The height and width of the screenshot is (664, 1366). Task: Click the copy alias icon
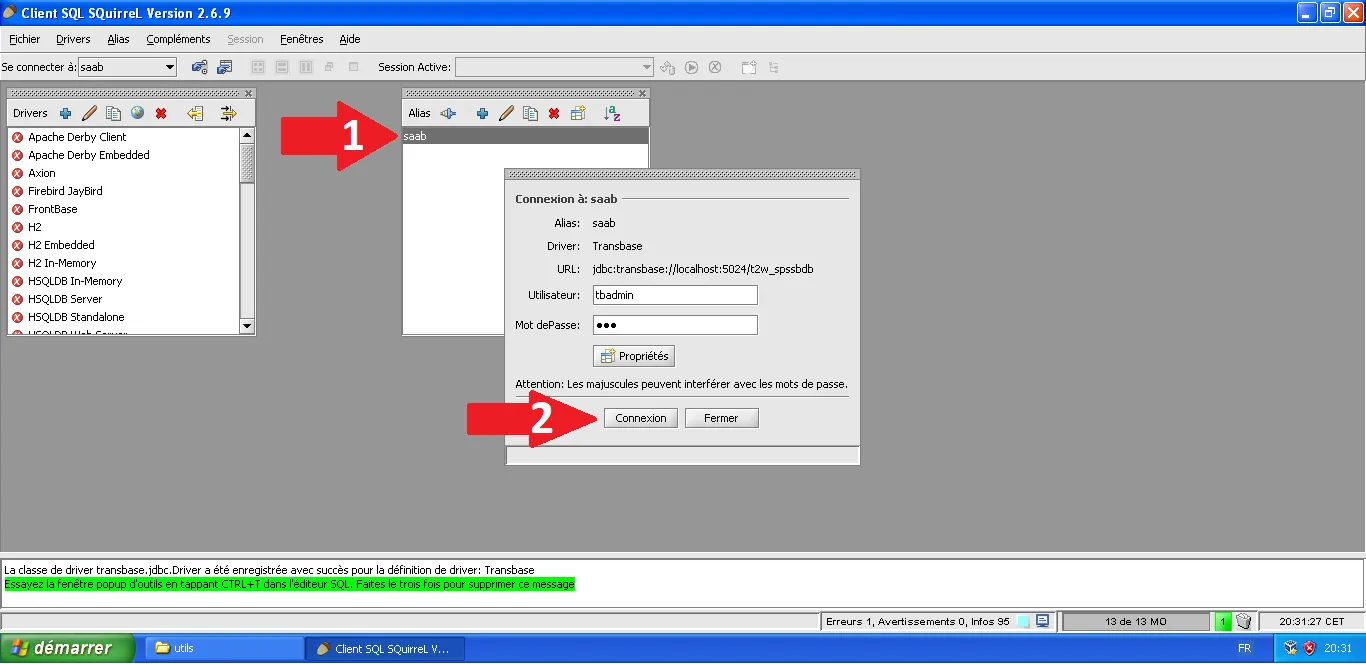point(530,114)
